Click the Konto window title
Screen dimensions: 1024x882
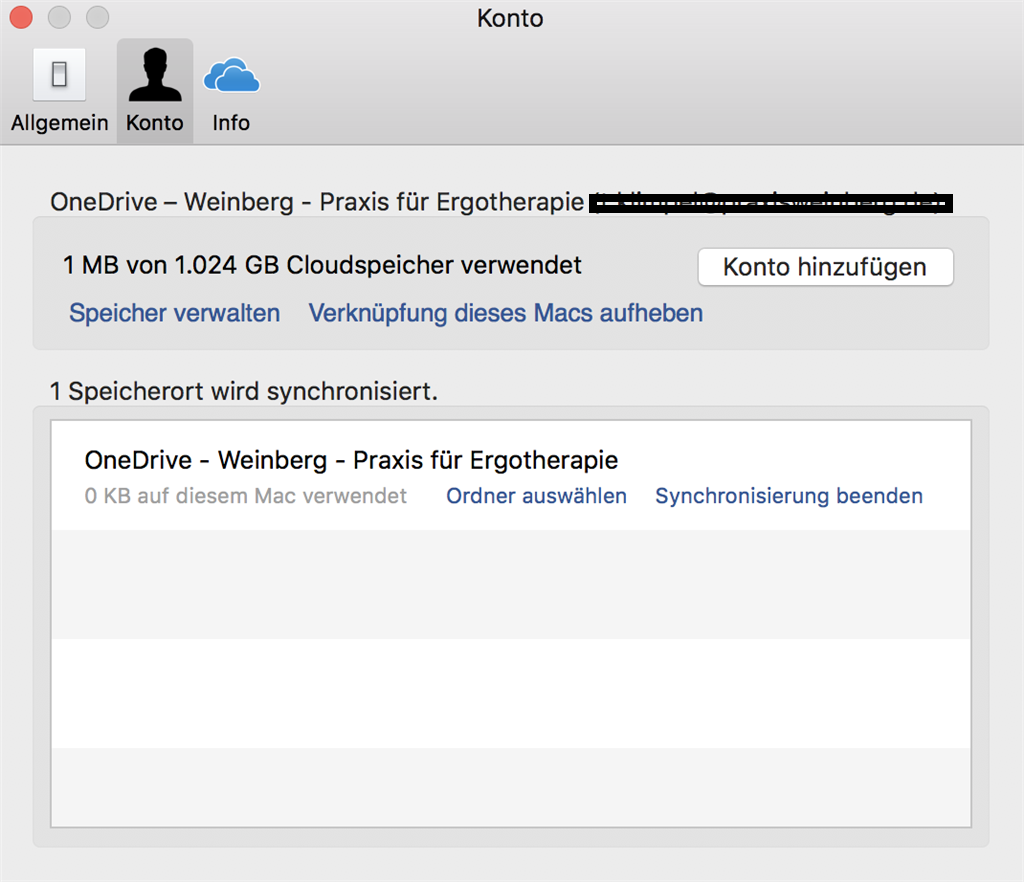pyautogui.click(x=510, y=18)
